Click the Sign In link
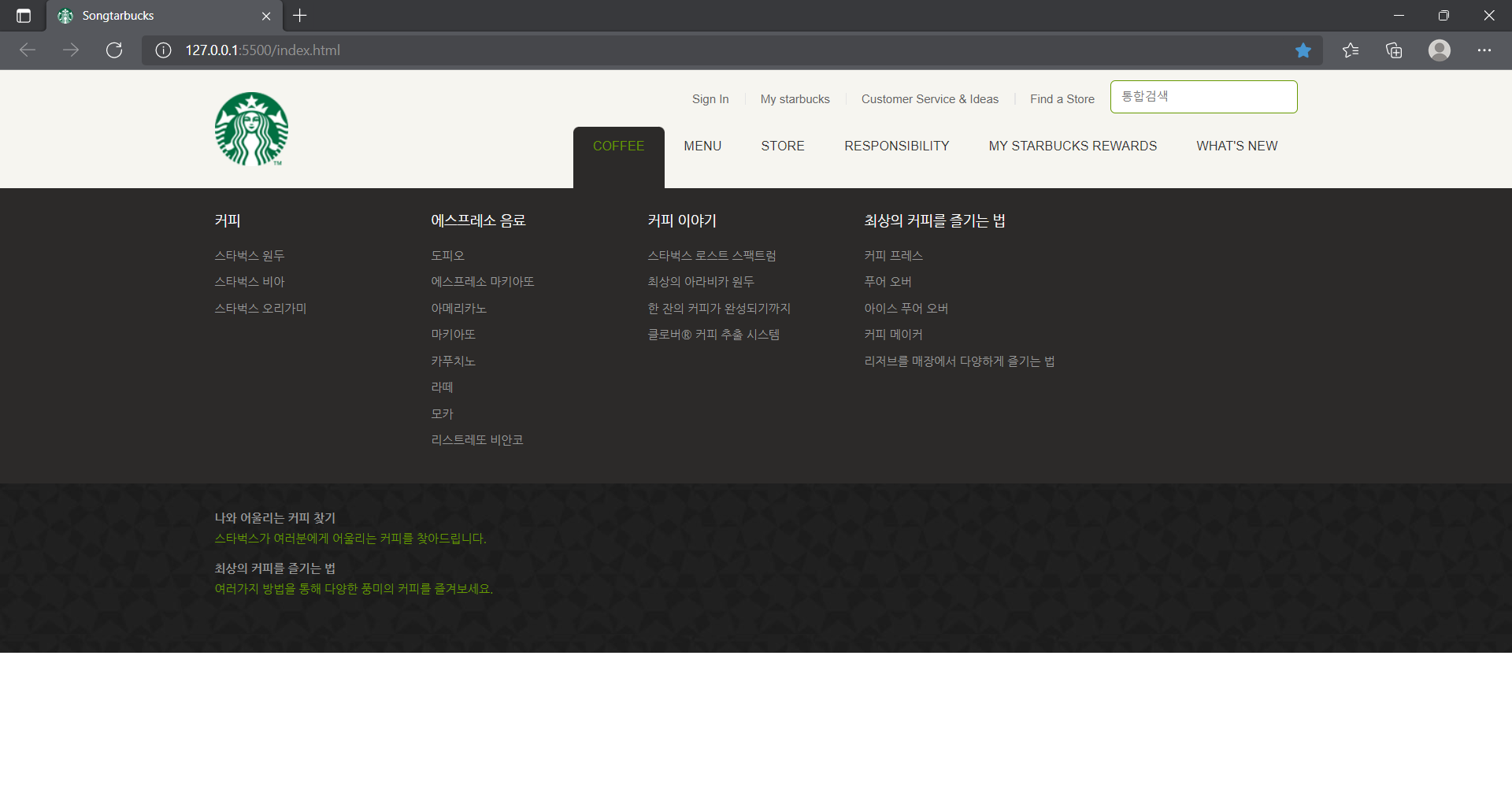Screen dimensions: 1512x811 click(710, 99)
